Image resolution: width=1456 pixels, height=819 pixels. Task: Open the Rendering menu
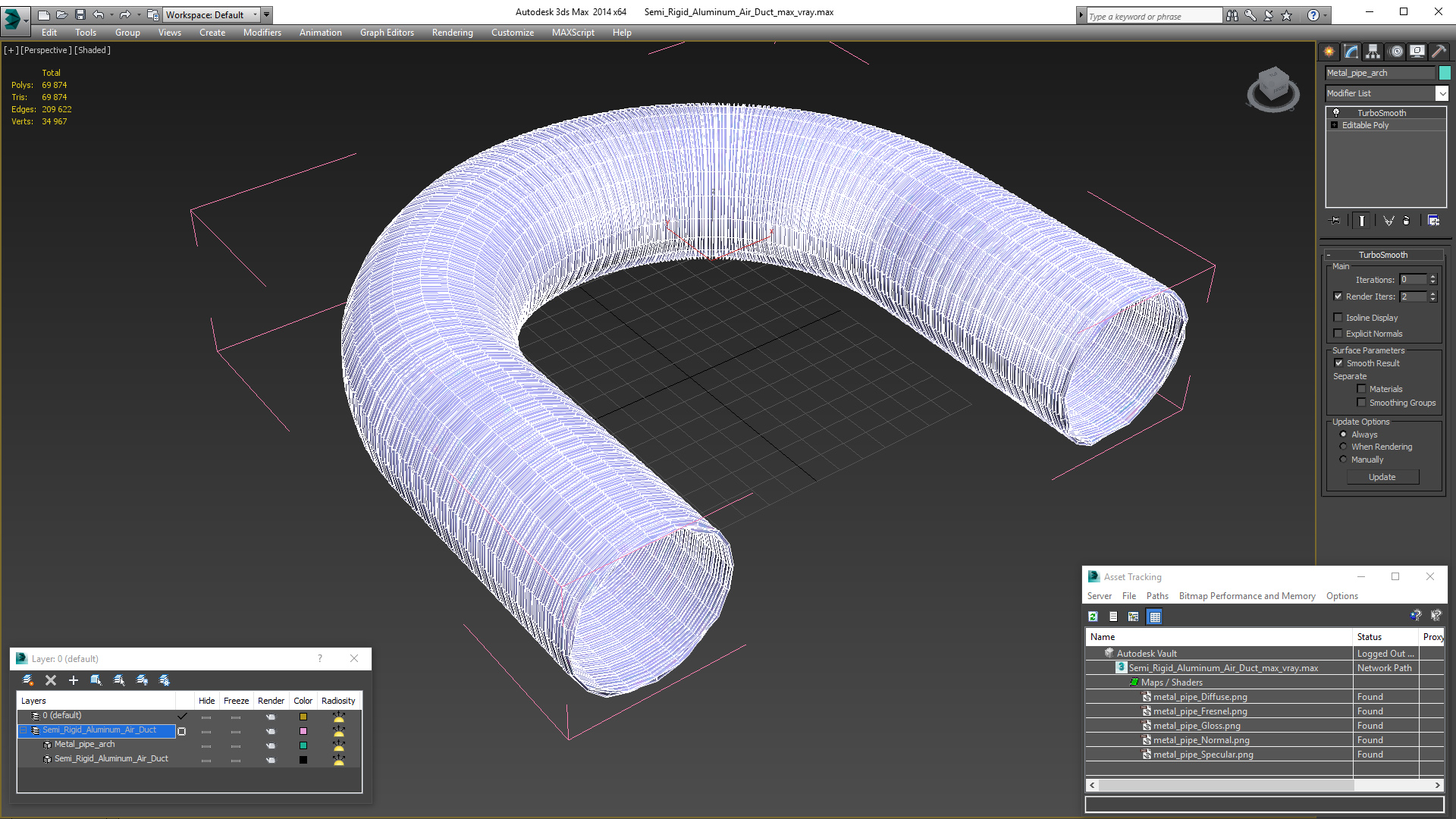pos(453,33)
